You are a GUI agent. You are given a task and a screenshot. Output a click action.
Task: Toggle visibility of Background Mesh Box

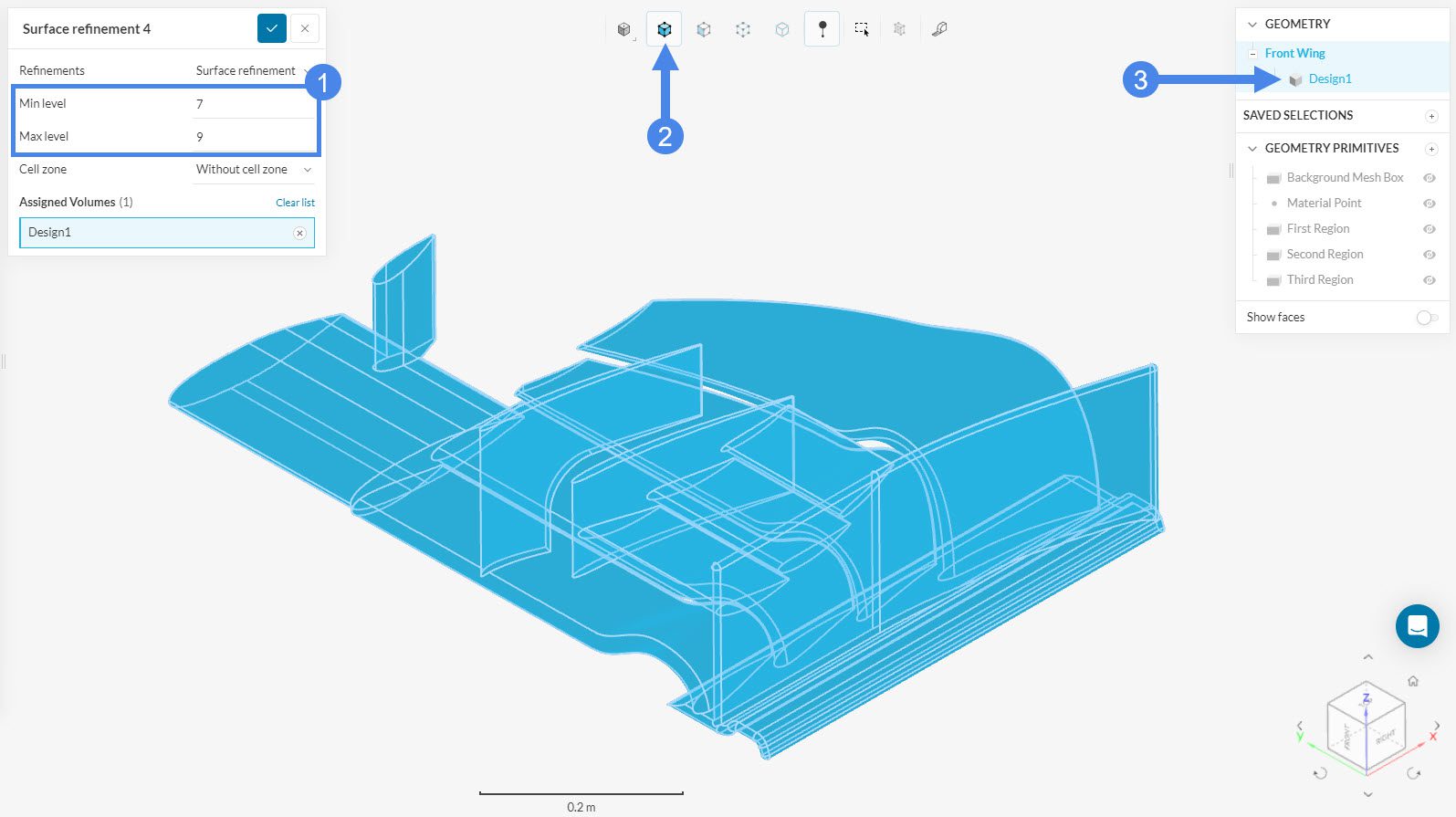tap(1430, 178)
